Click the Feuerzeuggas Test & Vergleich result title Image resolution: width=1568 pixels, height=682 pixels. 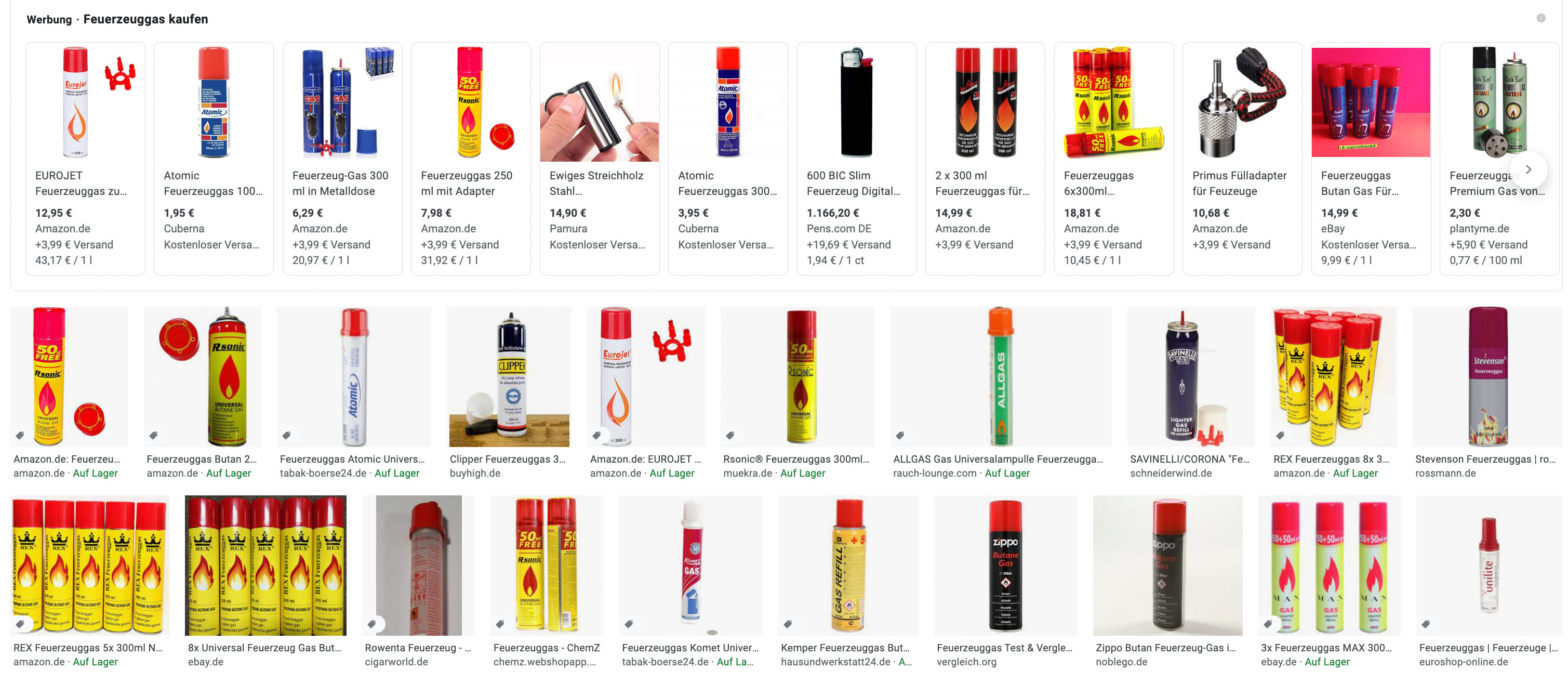coord(1004,648)
